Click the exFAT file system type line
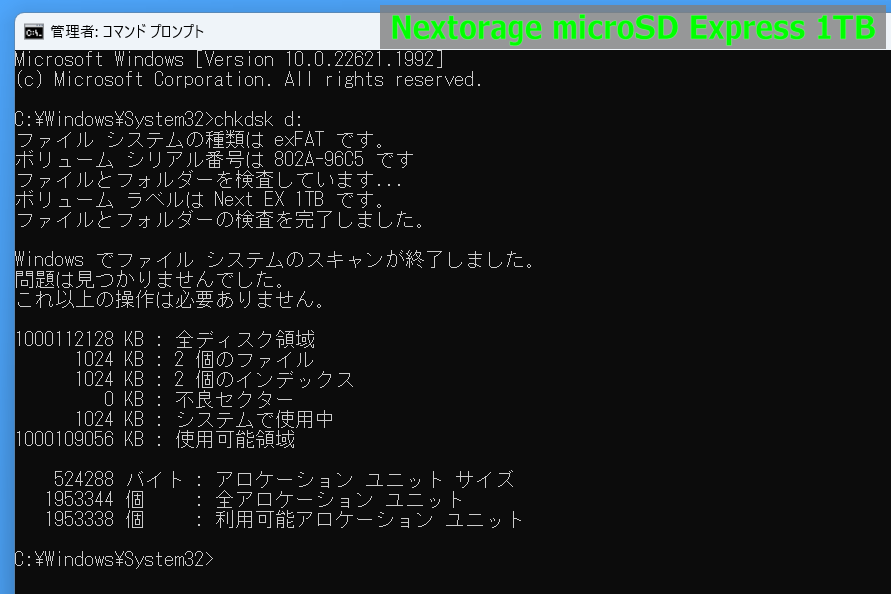The height and width of the screenshot is (594, 891). click(200, 140)
